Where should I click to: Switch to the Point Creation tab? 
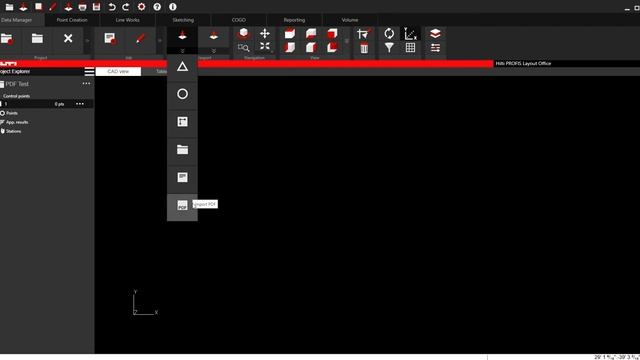pyautogui.click(x=72, y=20)
